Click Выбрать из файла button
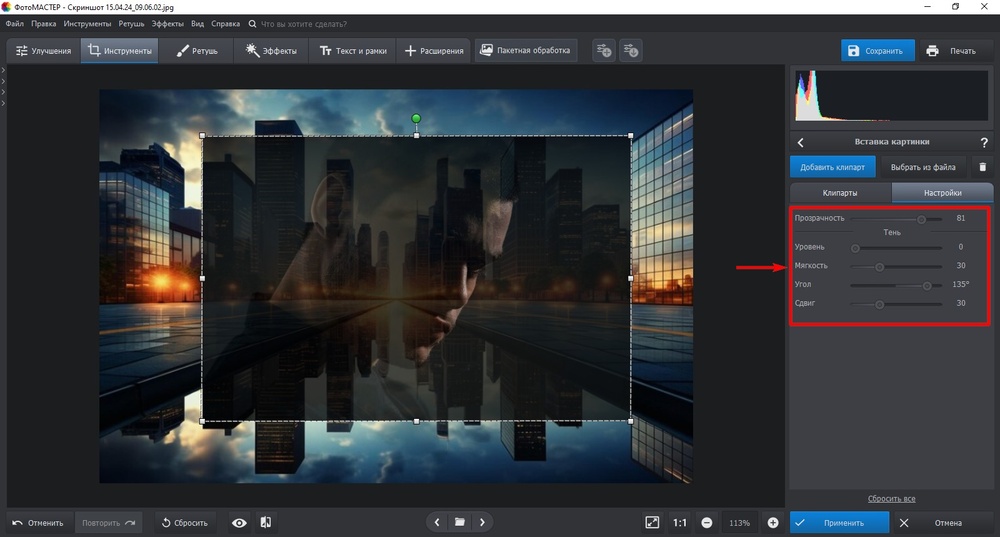 (x=923, y=167)
